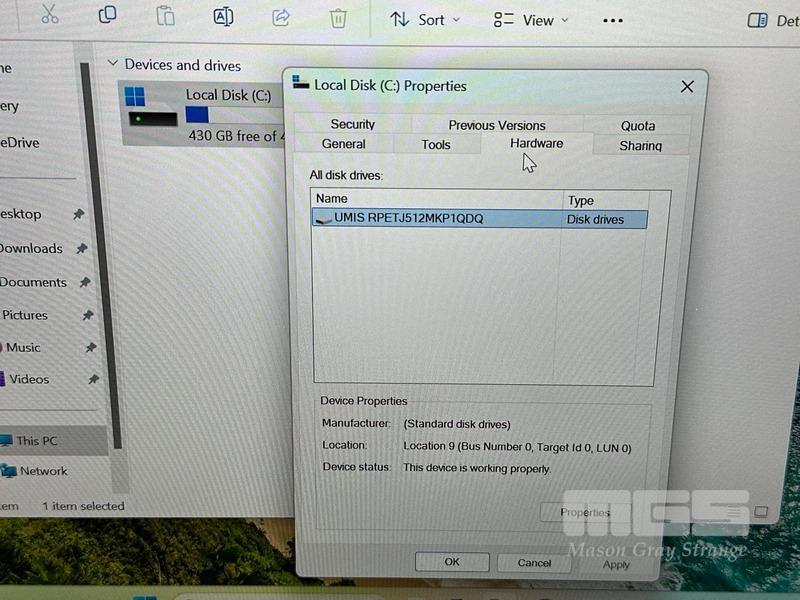Collapse the Devices and drives group

pyautogui.click(x=111, y=65)
